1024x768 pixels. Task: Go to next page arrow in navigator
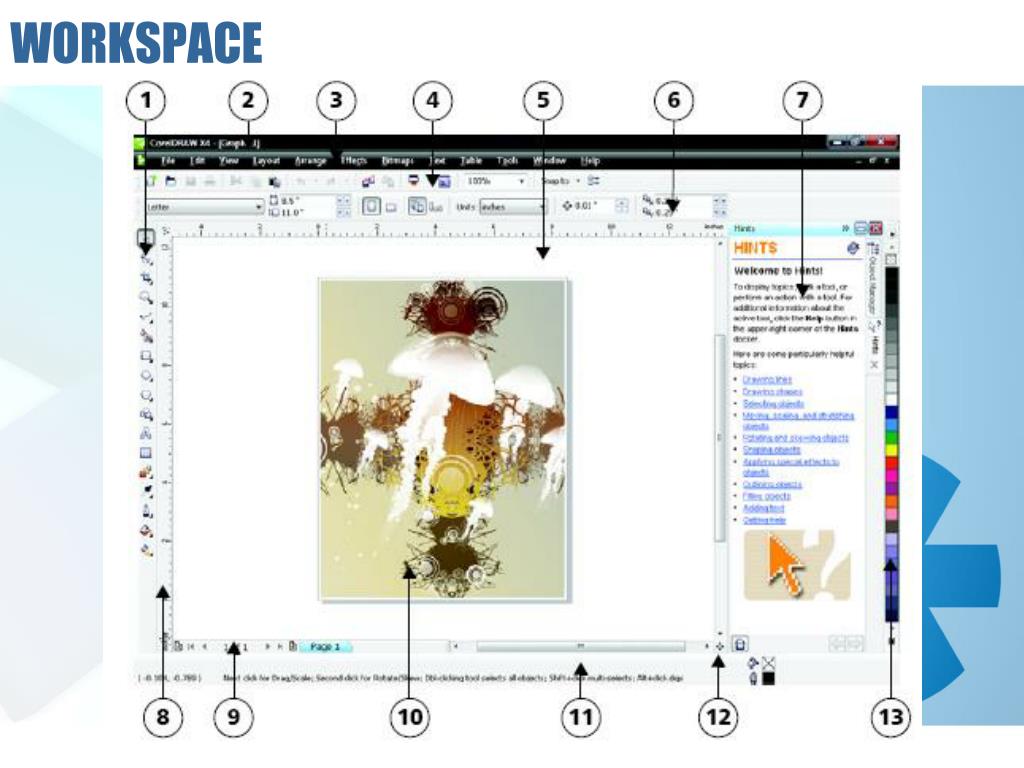pos(267,647)
